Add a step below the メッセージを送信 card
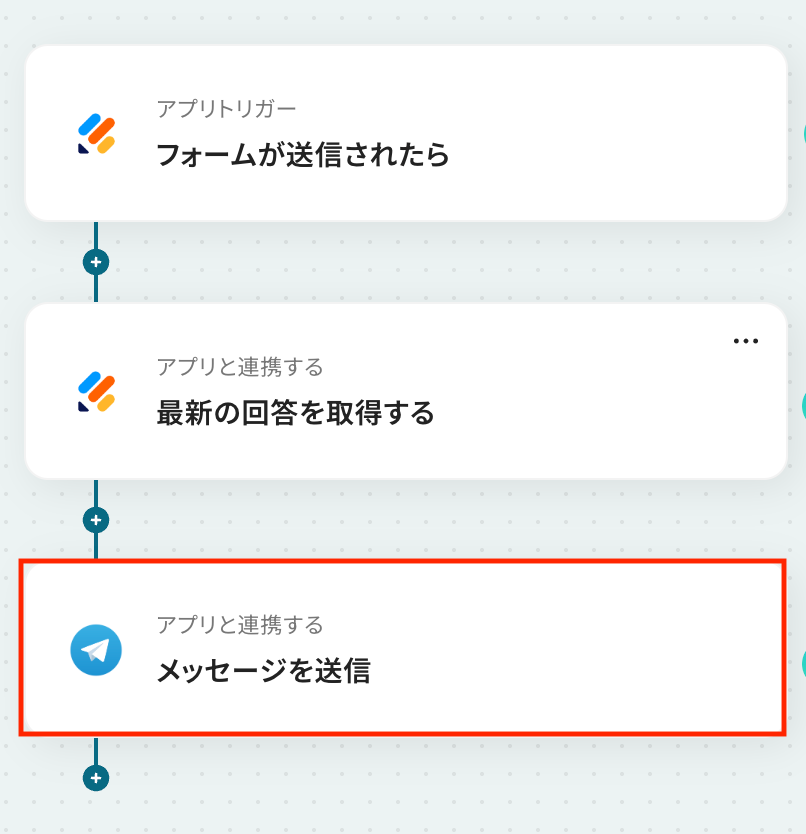Image resolution: width=806 pixels, height=834 pixels. (x=96, y=778)
